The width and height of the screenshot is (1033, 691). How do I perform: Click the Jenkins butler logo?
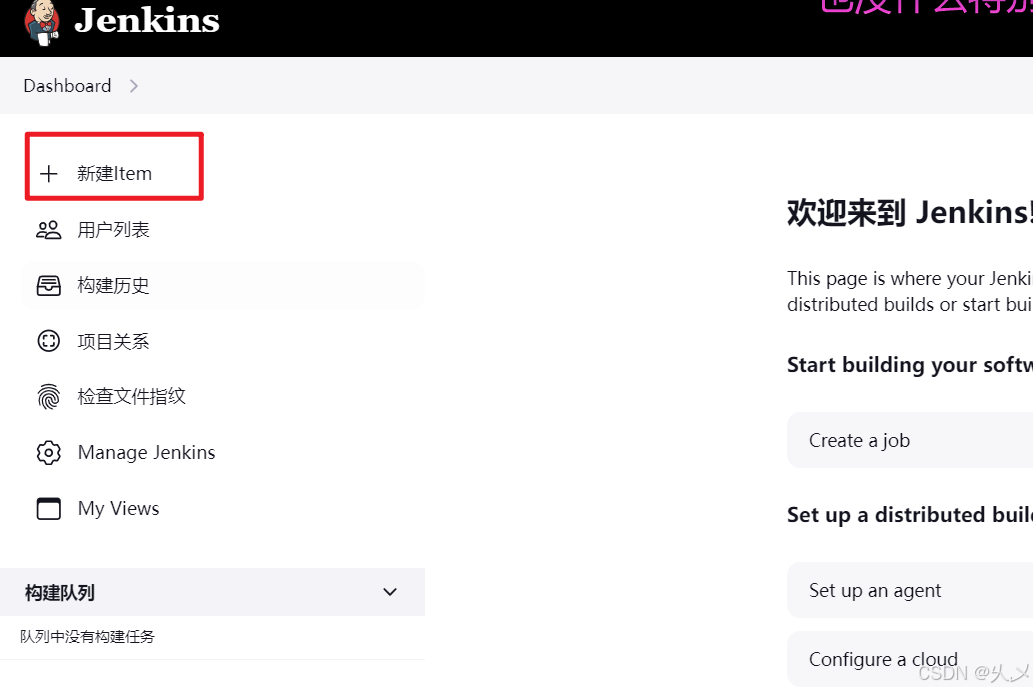pos(42,22)
